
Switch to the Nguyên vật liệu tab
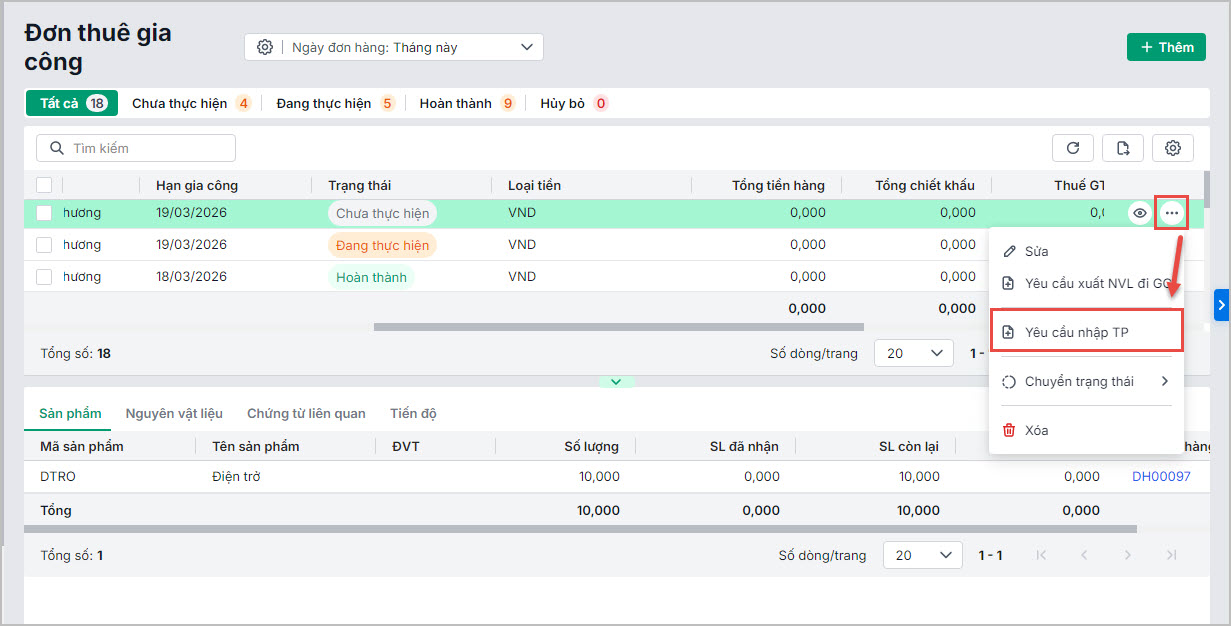click(174, 413)
